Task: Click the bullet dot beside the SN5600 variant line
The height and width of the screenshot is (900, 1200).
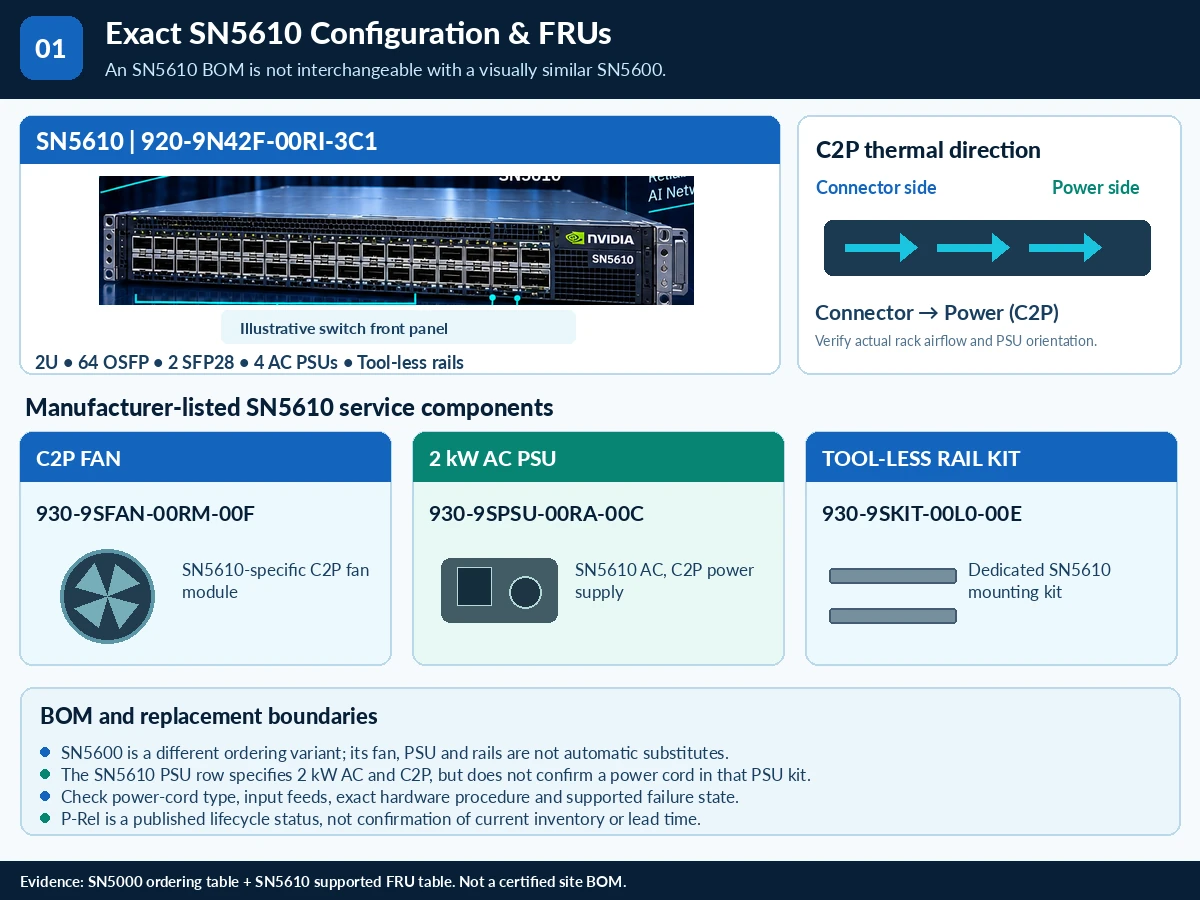Action: coord(45,752)
